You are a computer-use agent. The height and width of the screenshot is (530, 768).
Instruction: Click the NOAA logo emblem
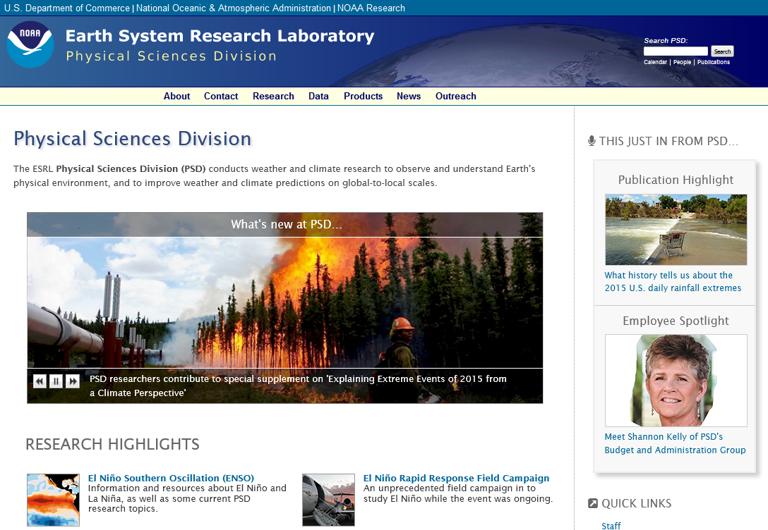pos(29,44)
